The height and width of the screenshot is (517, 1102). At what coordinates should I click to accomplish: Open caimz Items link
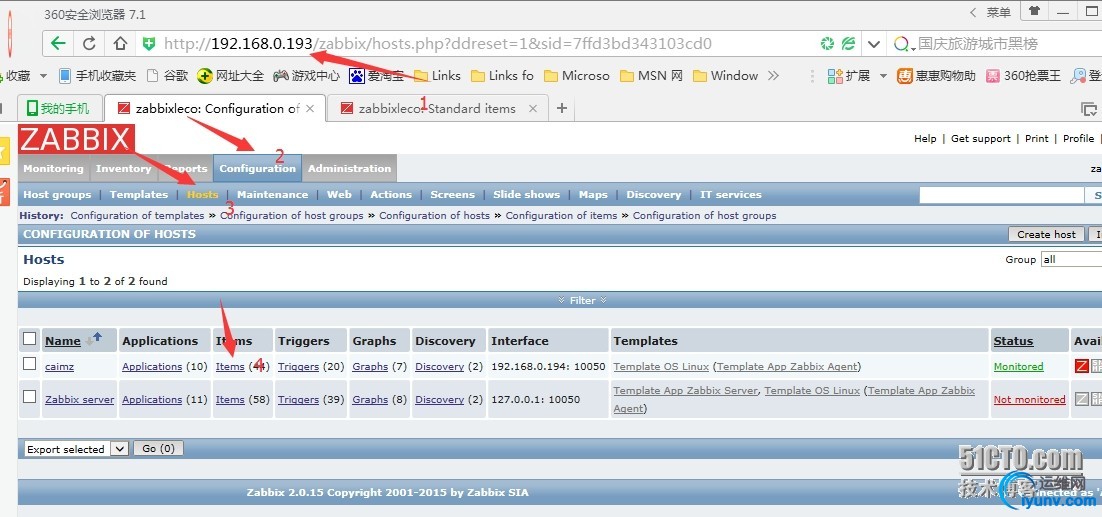pos(230,367)
